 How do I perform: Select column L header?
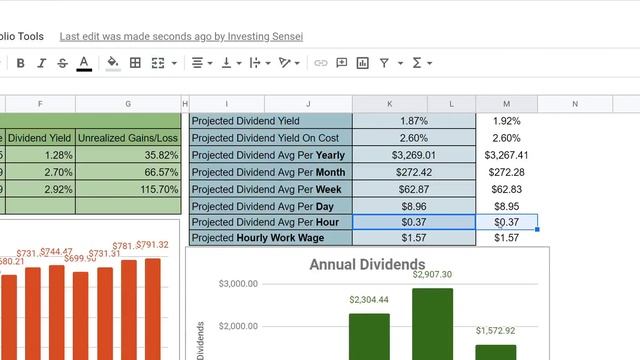(451, 104)
